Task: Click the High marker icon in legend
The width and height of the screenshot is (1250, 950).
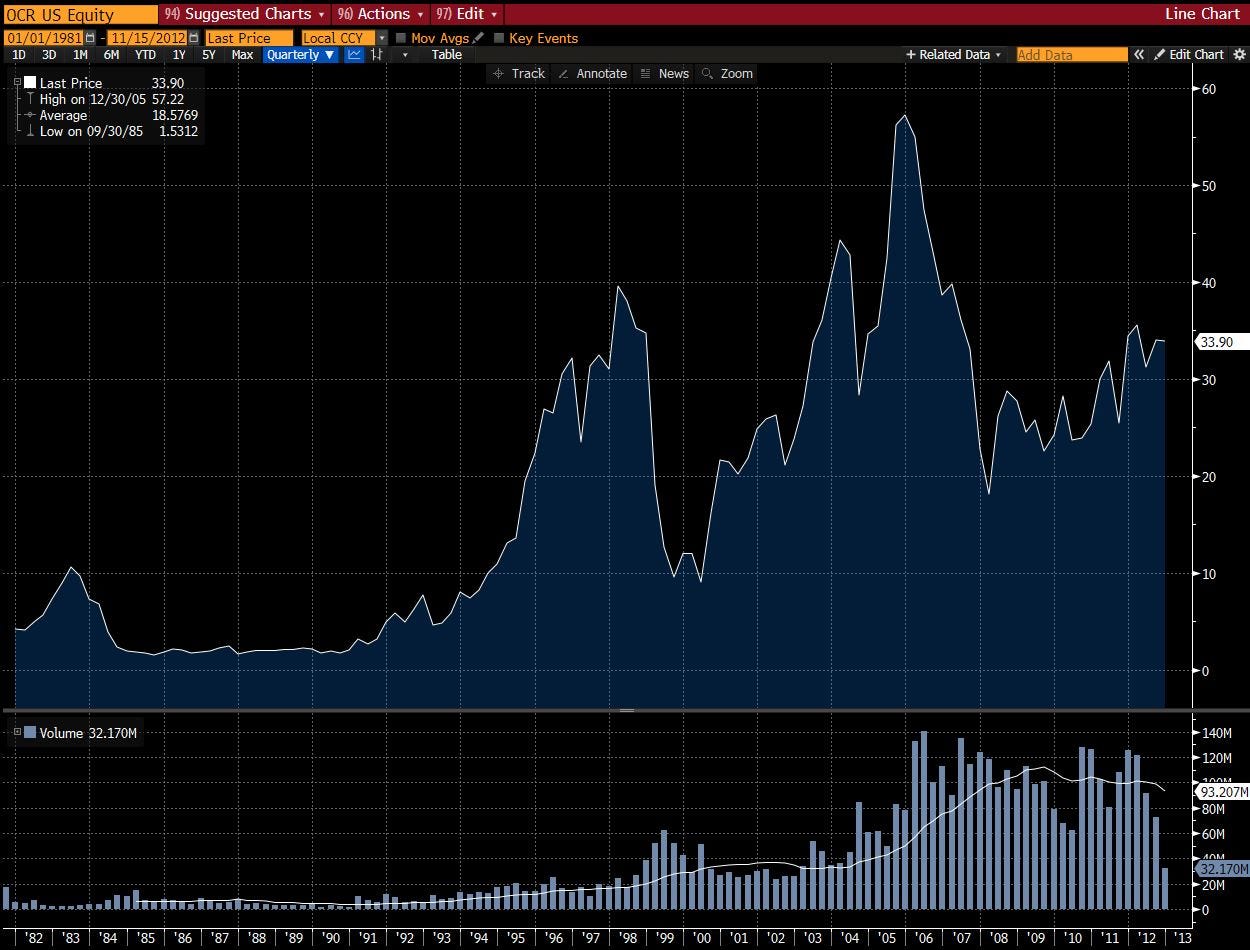Action: click(30, 99)
